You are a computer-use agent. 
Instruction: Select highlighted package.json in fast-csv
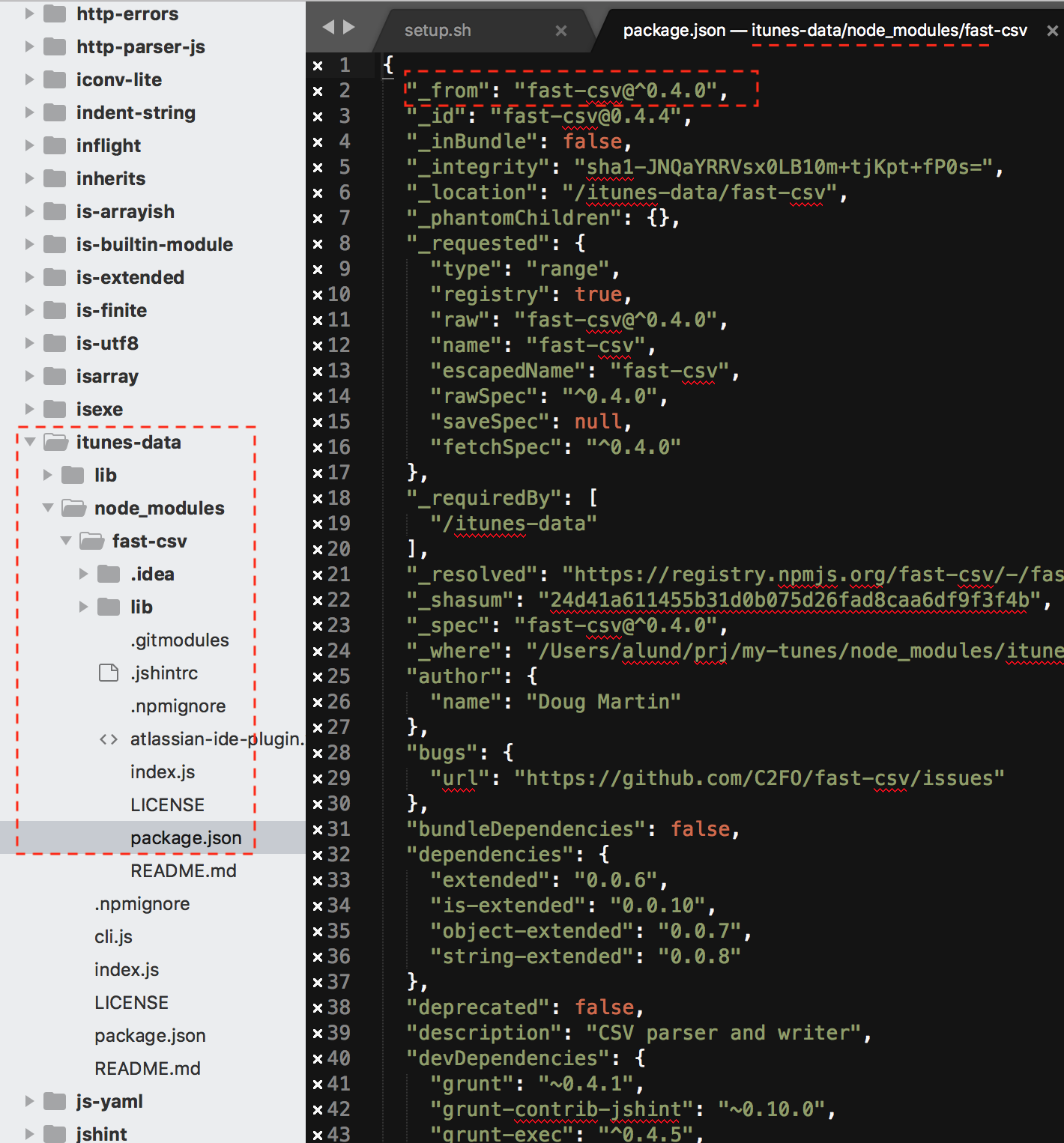186,838
